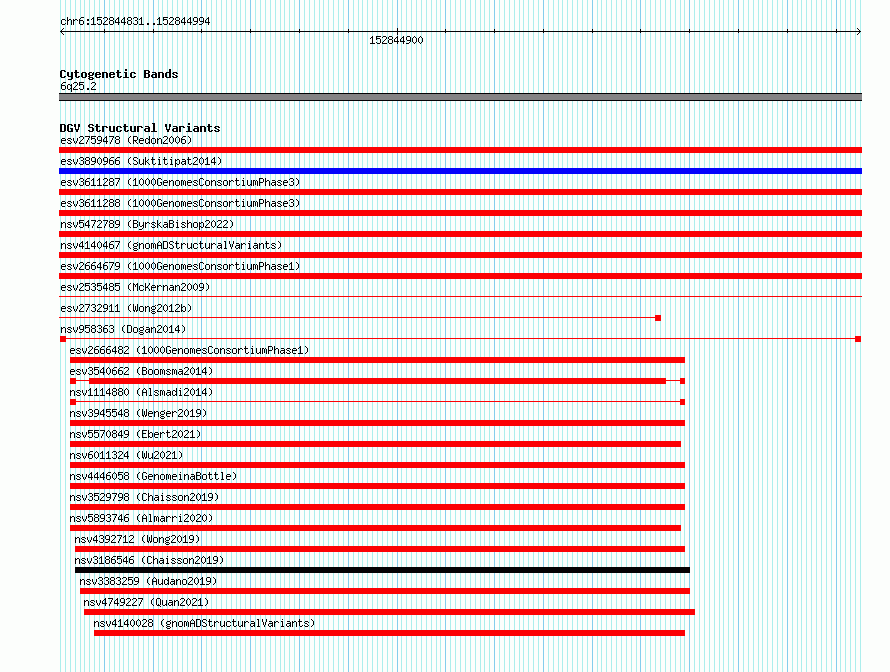
Task: Open esv3611288 (1000GenomesConsortiumPhase3) label
Action: point(180,203)
